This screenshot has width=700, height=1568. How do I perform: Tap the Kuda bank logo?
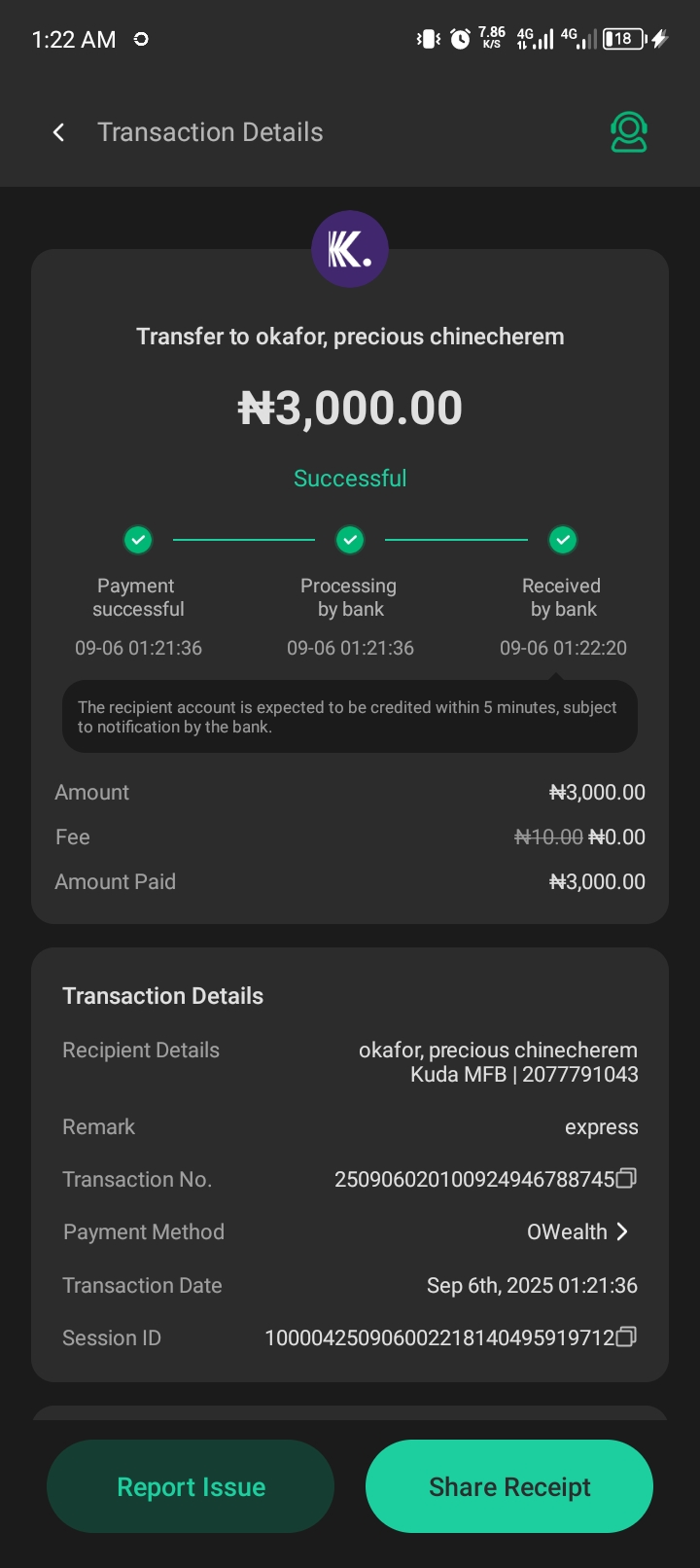pyautogui.click(x=350, y=250)
